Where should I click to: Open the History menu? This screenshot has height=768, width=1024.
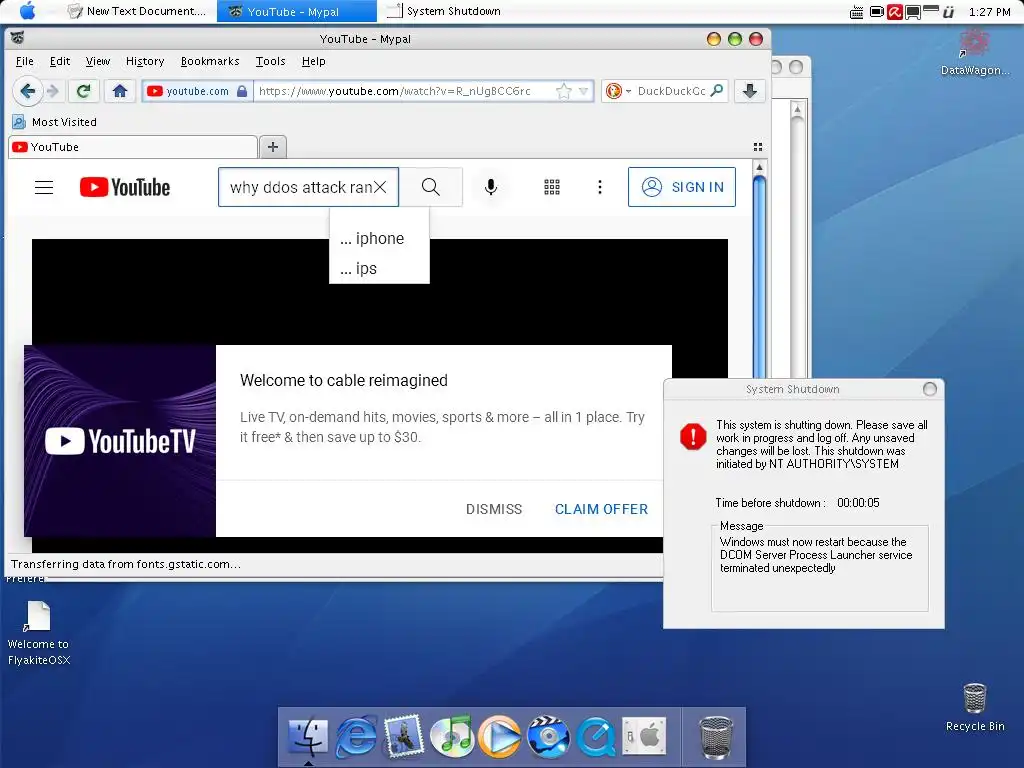[x=145, y=61]
